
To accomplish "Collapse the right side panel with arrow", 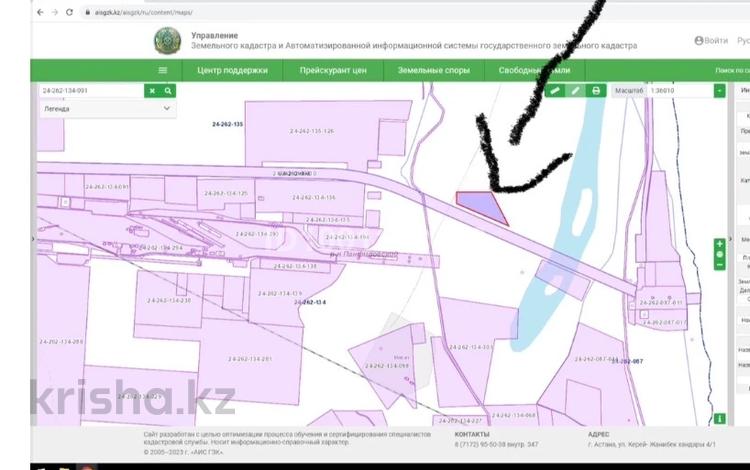I will 731,239.
